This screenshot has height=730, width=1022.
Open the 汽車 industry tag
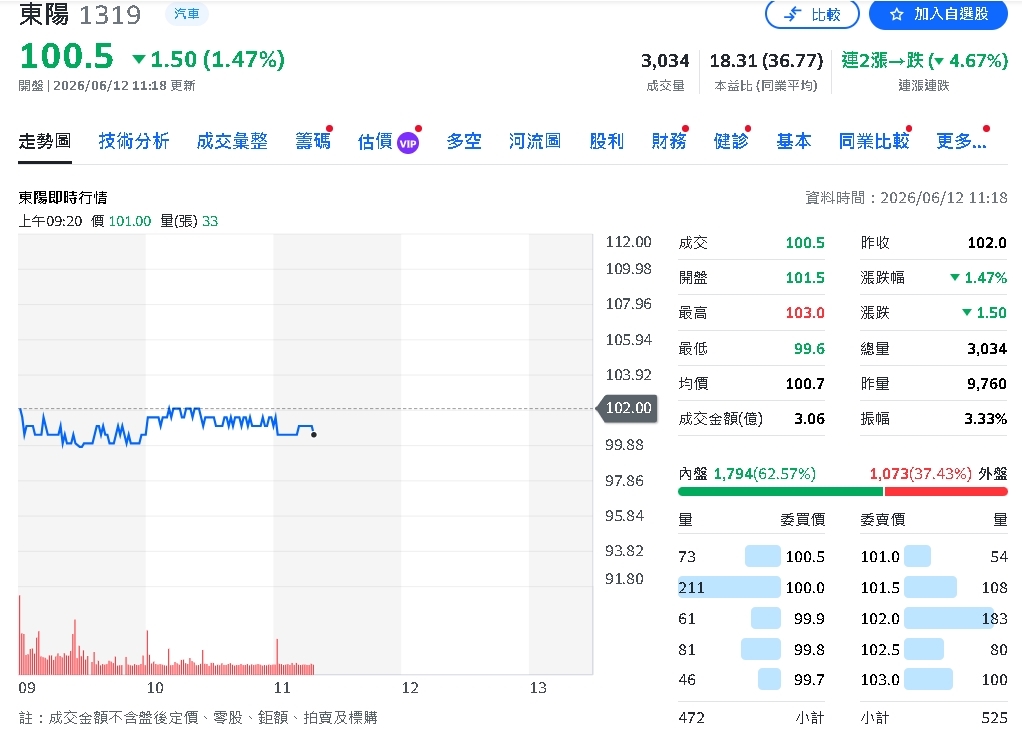tap(186, 14)
